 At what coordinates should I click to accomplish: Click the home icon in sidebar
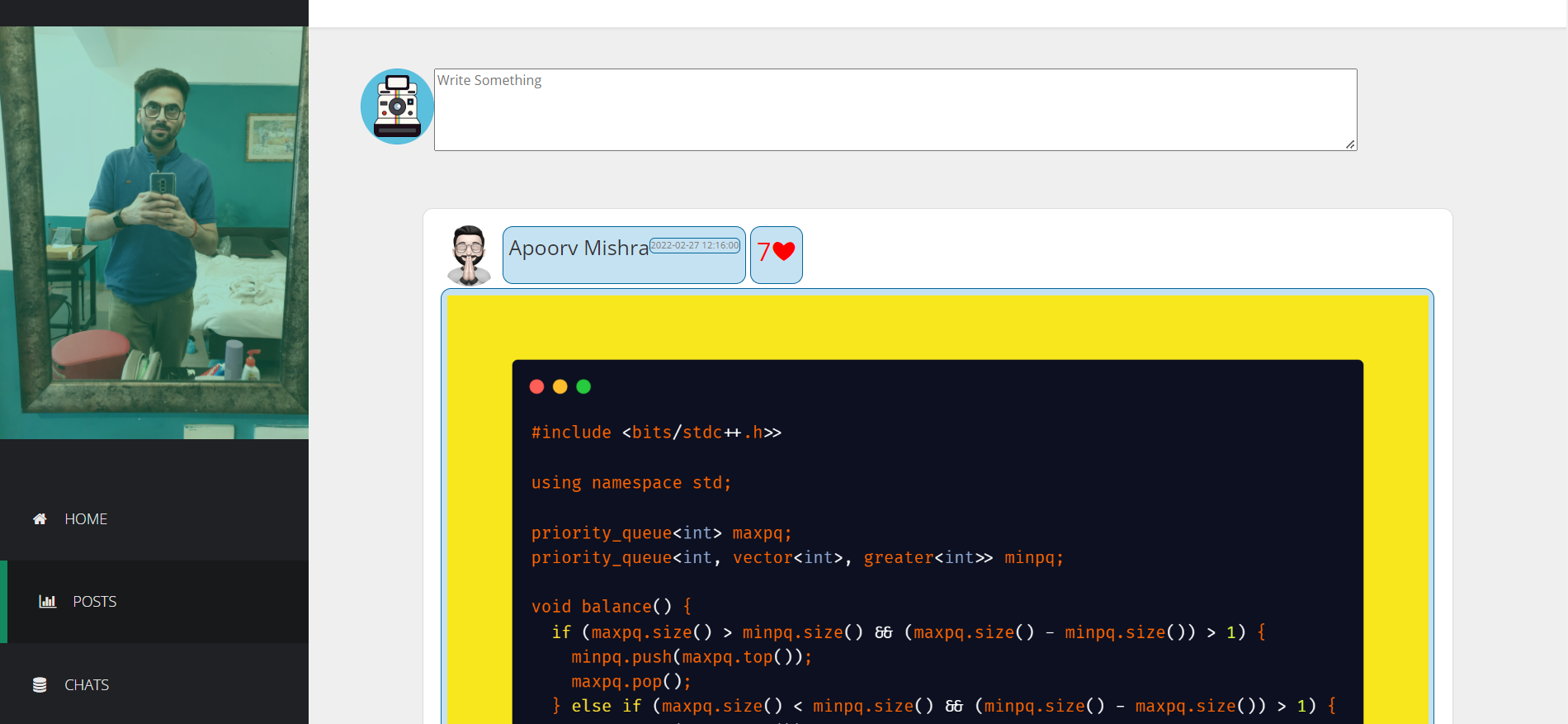point(40,519)
